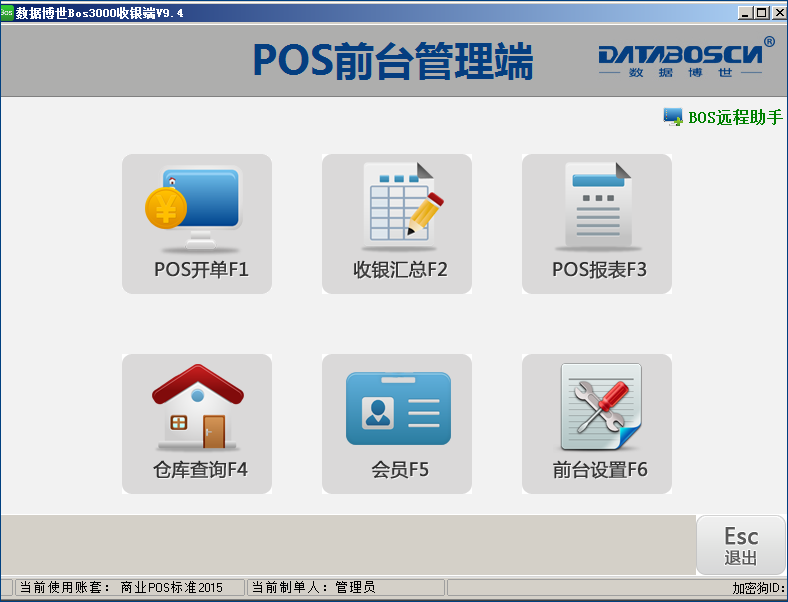Open 仓库查询F4 warehouse query

[197, 424]
